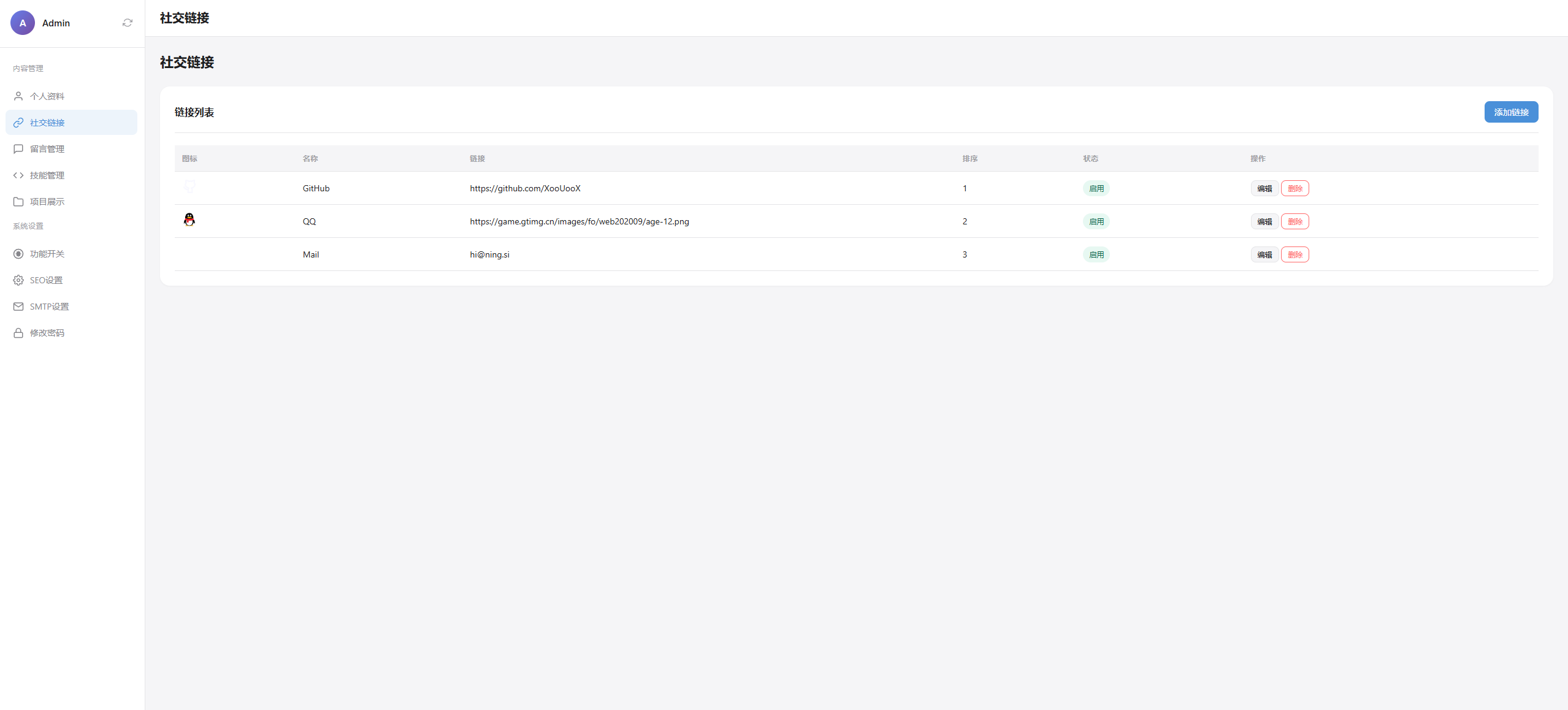
Task: Click the chain-link icon for 社交链接
Action: click(18, 123)
